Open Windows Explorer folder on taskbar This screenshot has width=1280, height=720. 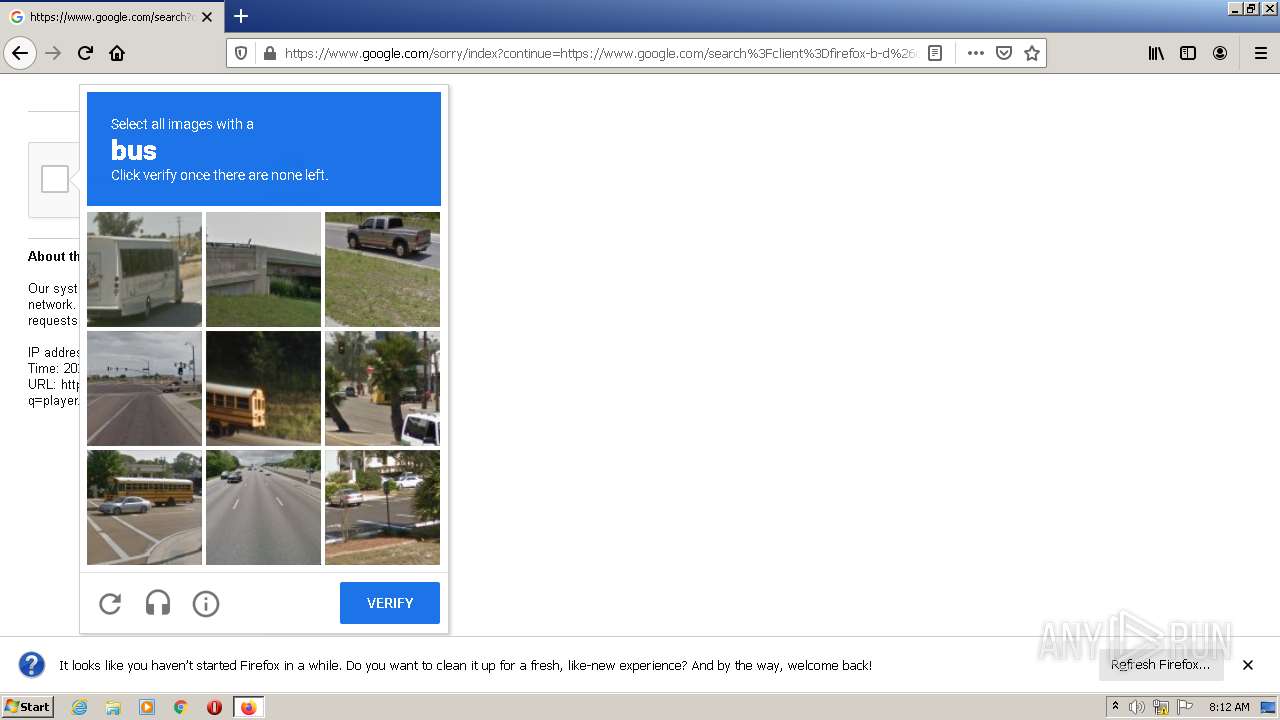tap(113, 707)
